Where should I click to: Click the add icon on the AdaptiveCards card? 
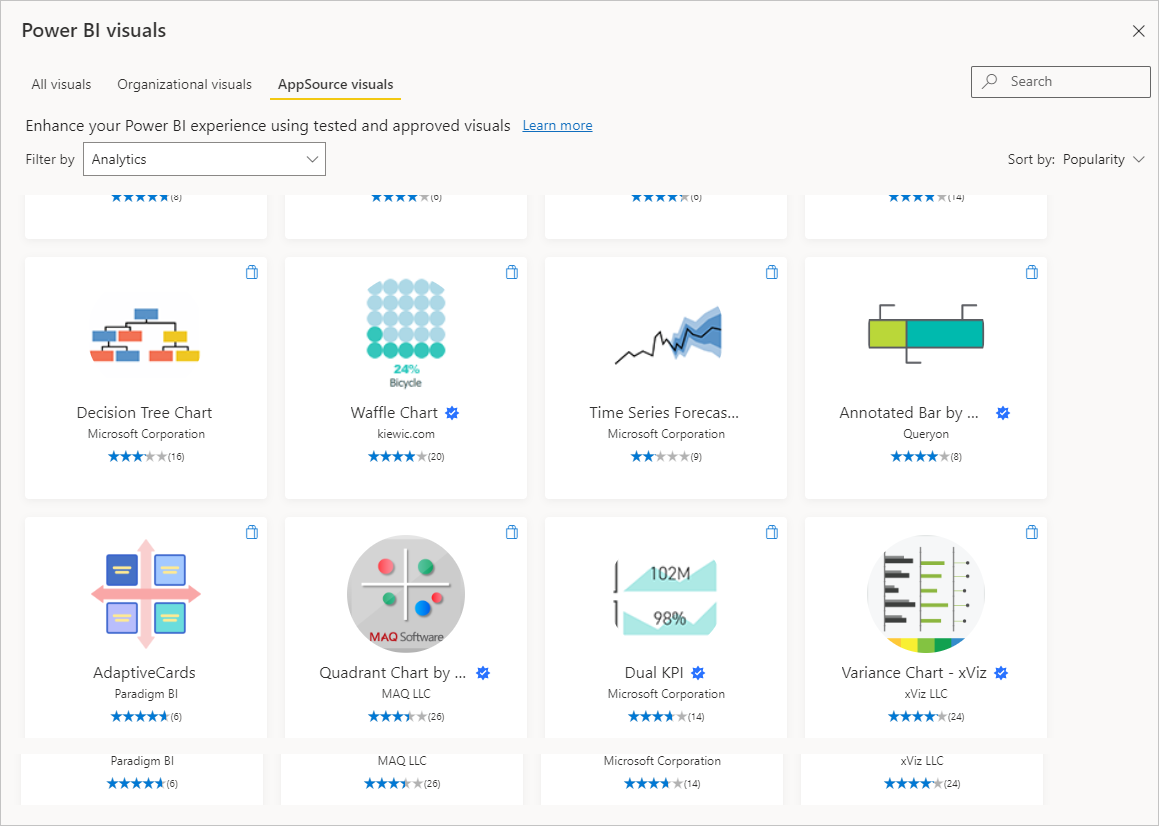click(251, 532)
